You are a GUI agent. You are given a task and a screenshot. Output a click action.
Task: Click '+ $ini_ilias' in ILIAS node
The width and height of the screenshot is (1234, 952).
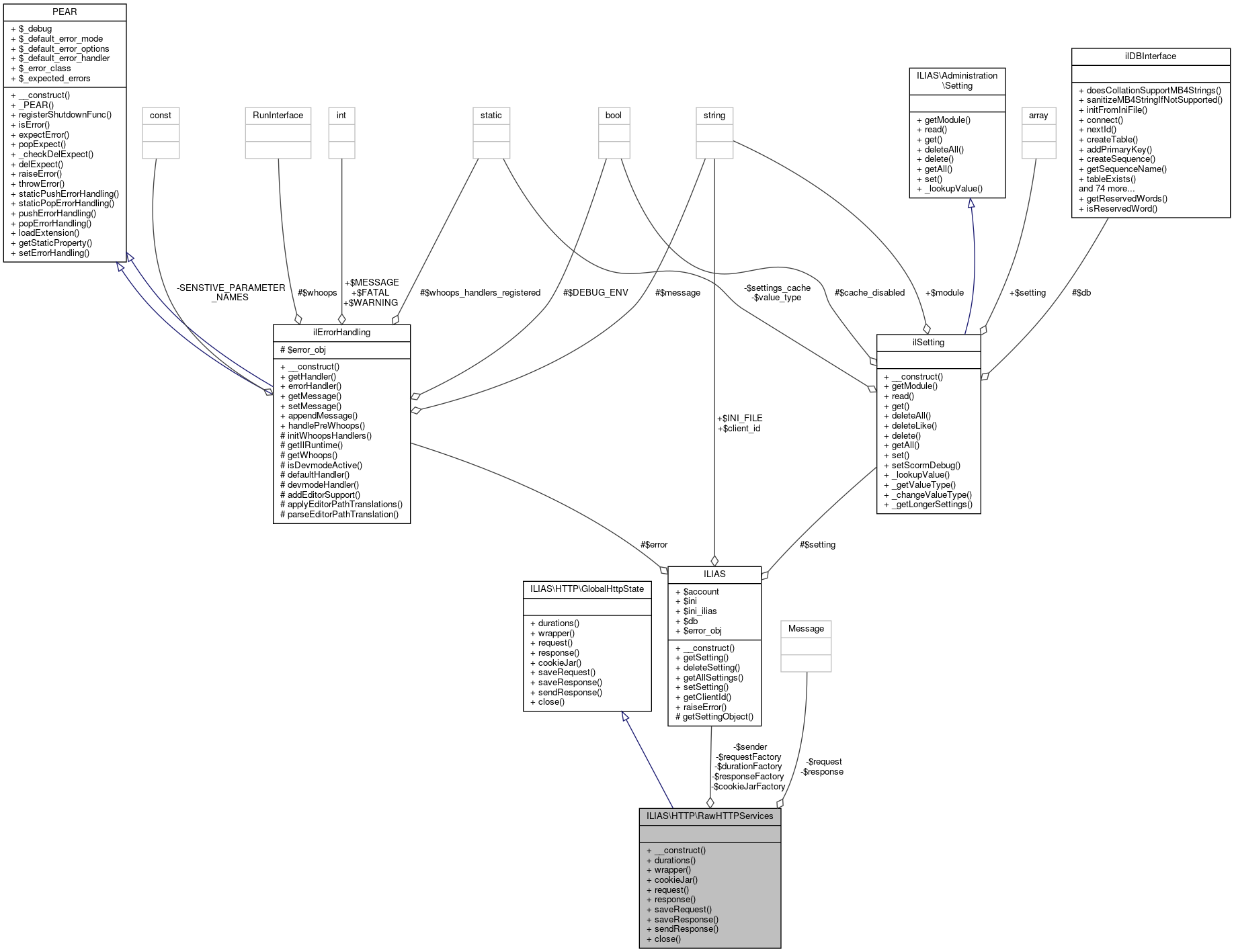click(x=696, y=611)
